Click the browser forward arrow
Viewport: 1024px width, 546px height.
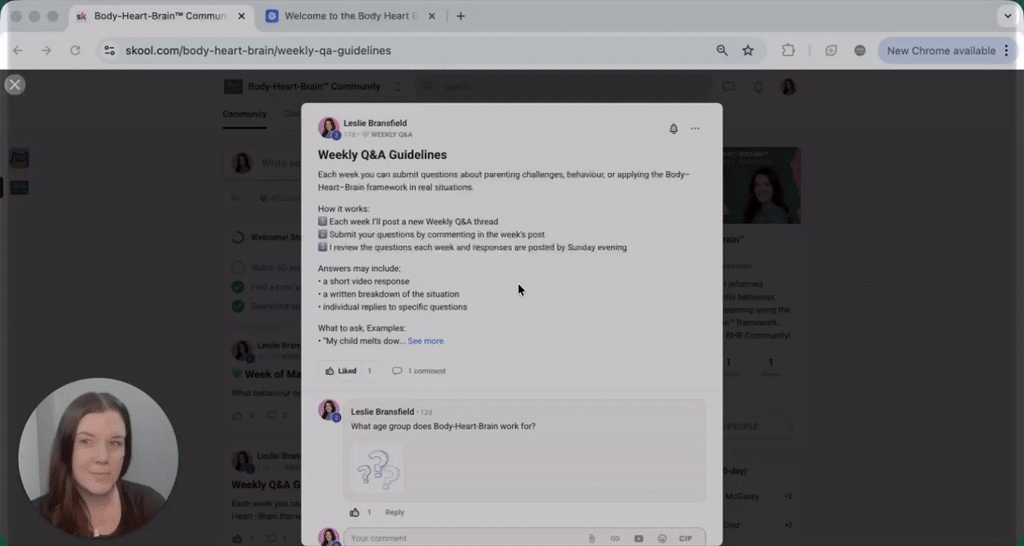[x=46, y=50]
